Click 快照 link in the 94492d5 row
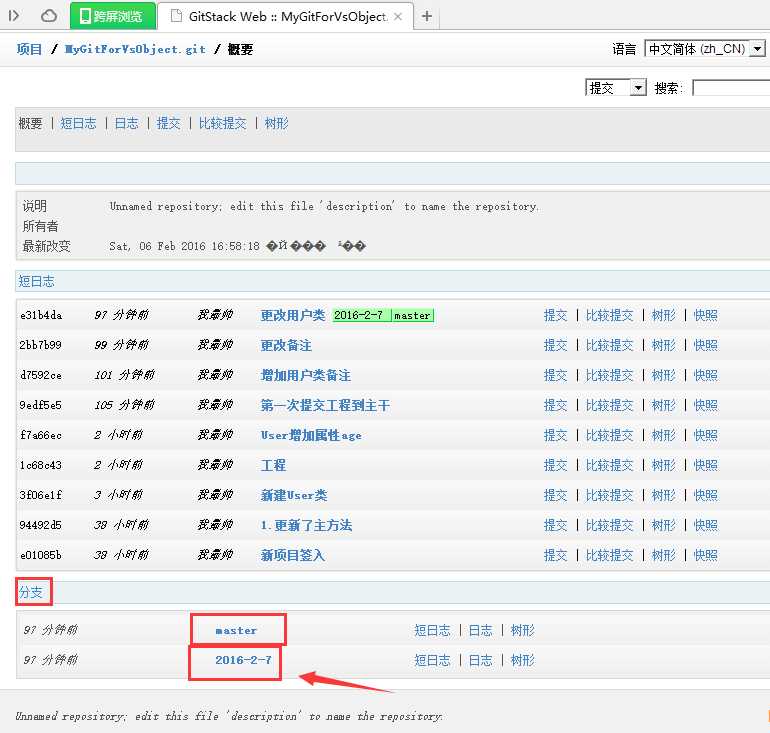The width and height of the screenshot is (770, 733). pyautogui.click(x=706, y=525)
